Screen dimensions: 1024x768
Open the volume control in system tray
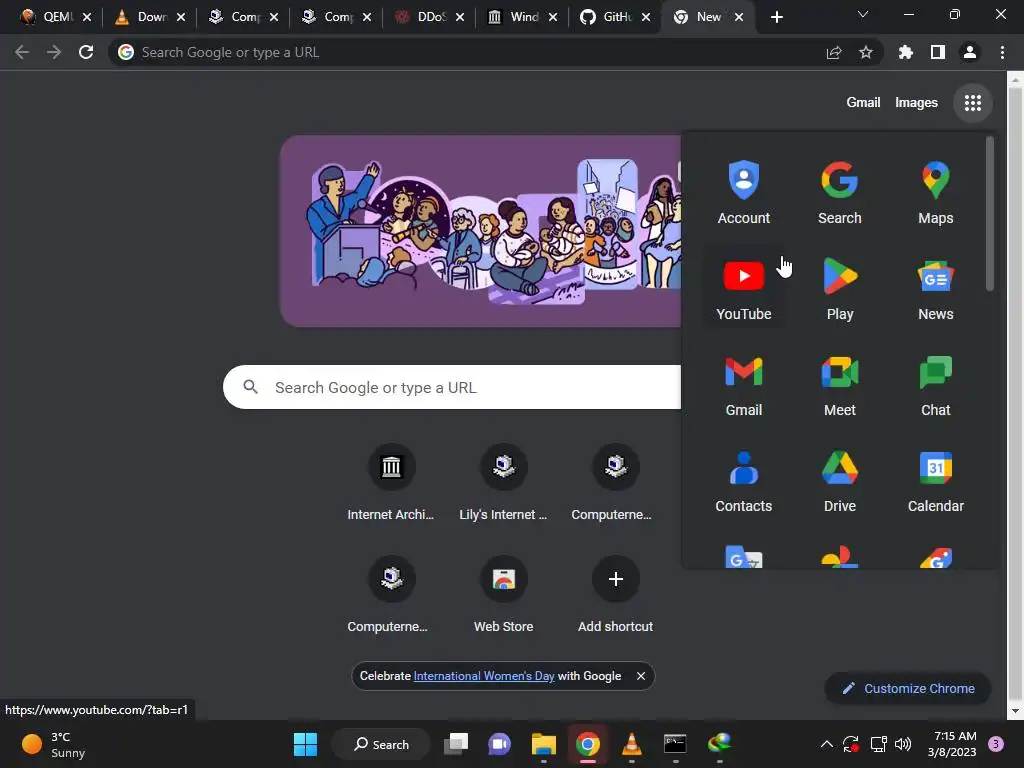(903, 744)
